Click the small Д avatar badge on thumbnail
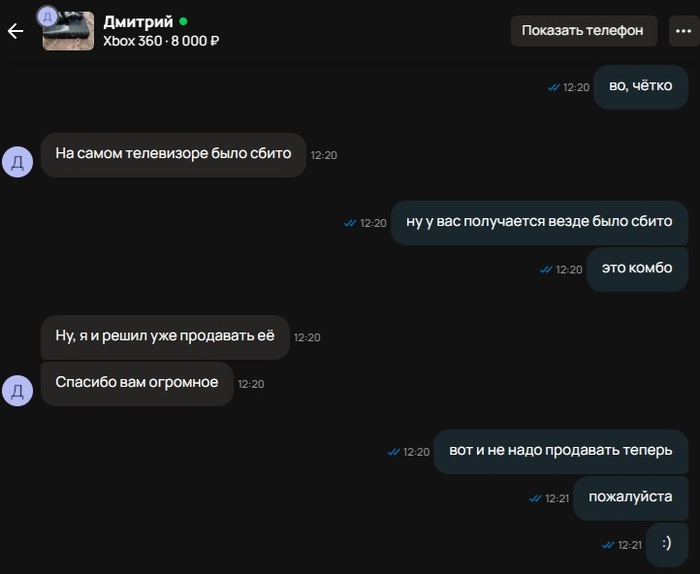Viewport: 700px width, 574px height. coord(47,17)
